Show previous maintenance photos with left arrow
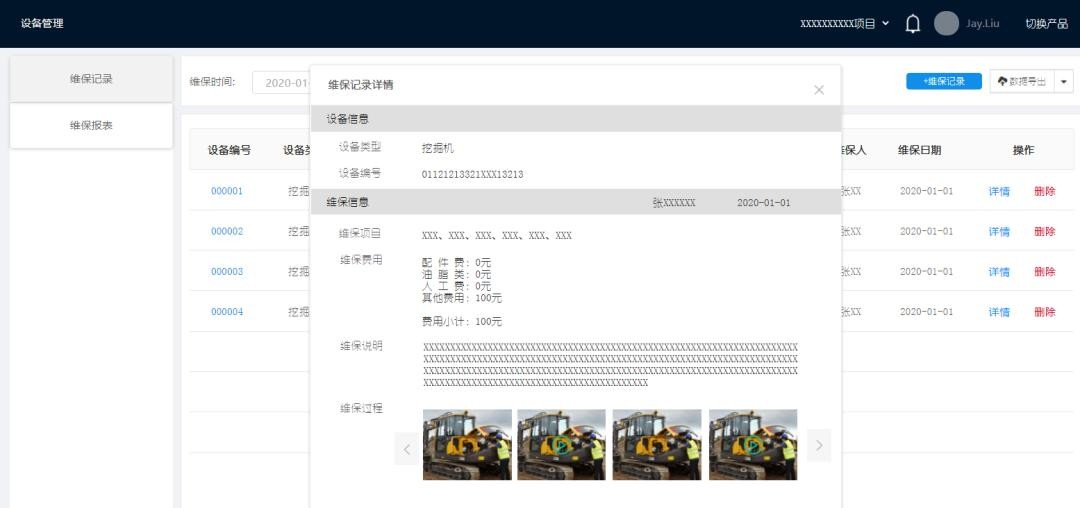The width and height of the screenshot is (1080, 508). pyautogui.click(x=406, y=447)
